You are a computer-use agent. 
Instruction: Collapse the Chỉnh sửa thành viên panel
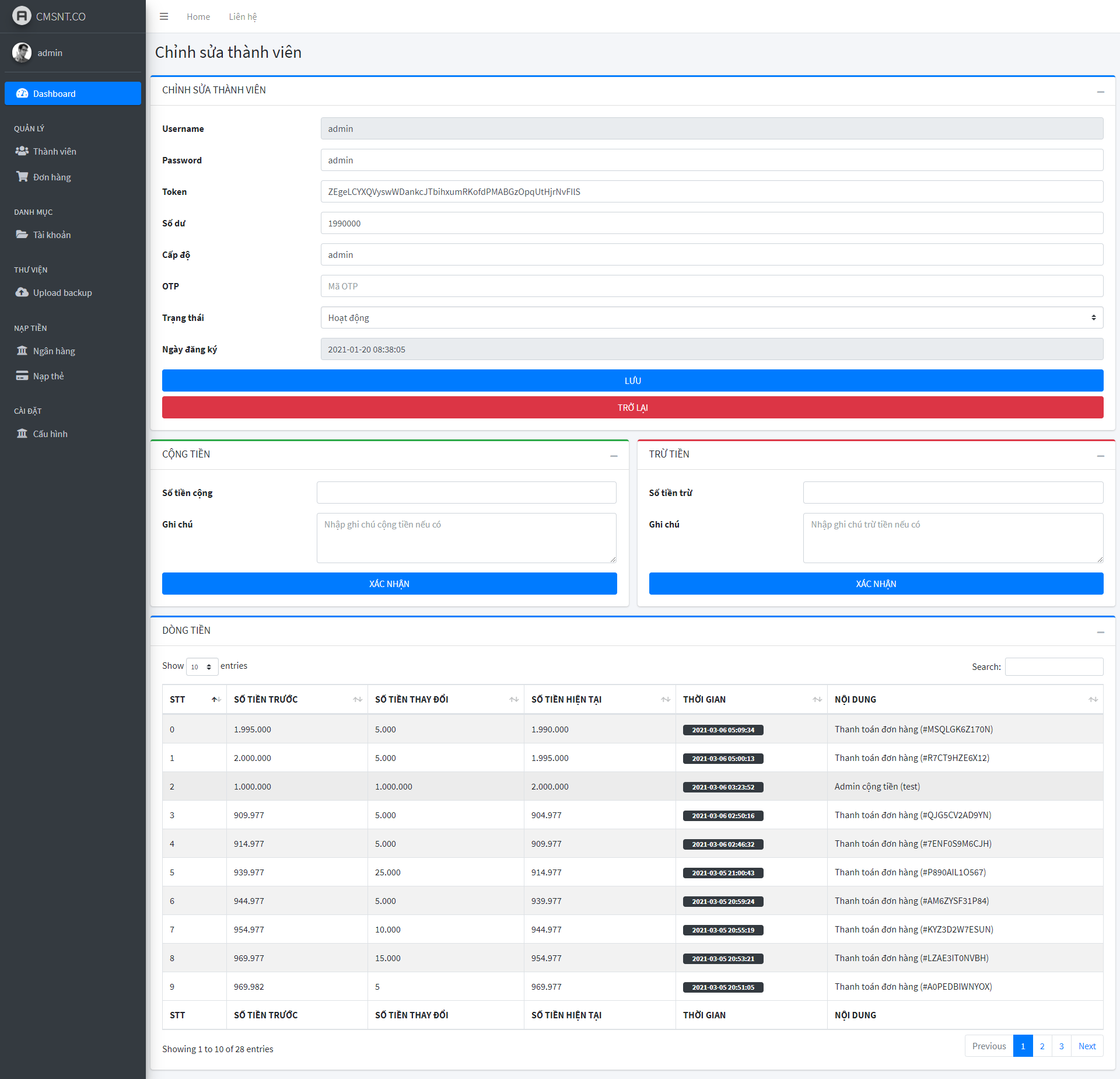(1100, 91)
